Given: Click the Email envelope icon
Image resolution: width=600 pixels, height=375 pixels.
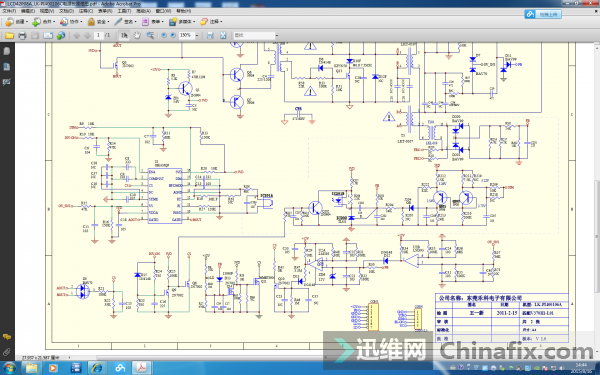Looking at the screenshot, I should click(x=48, y=36).
